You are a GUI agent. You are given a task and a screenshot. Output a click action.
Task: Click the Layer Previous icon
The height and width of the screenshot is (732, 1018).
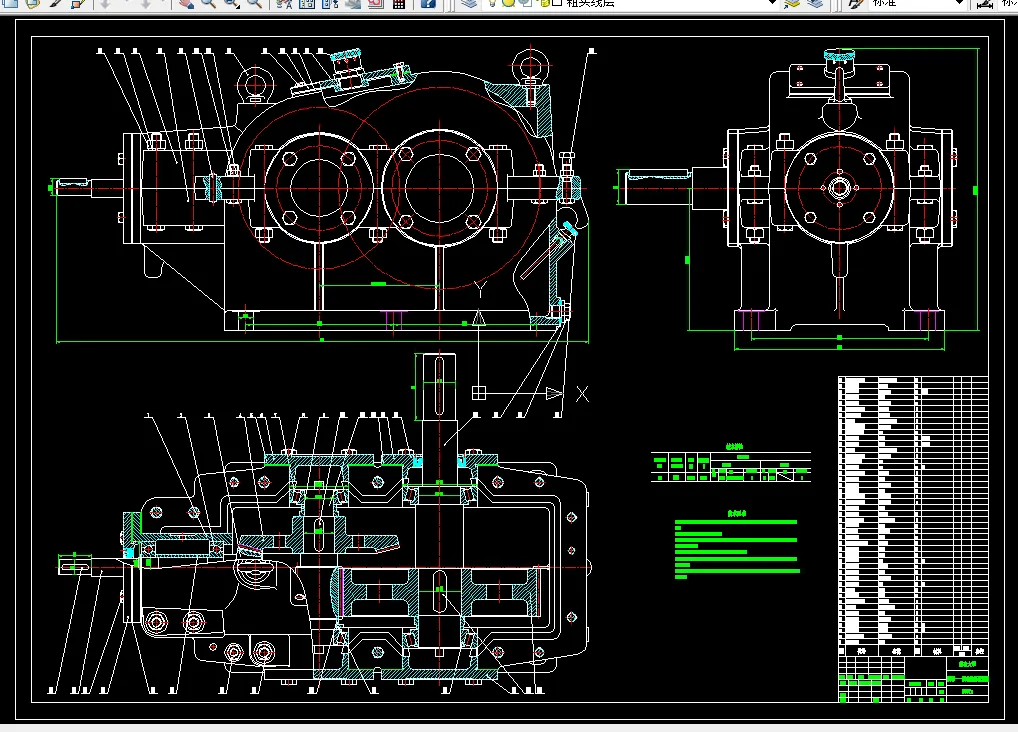tap(815, 3)
